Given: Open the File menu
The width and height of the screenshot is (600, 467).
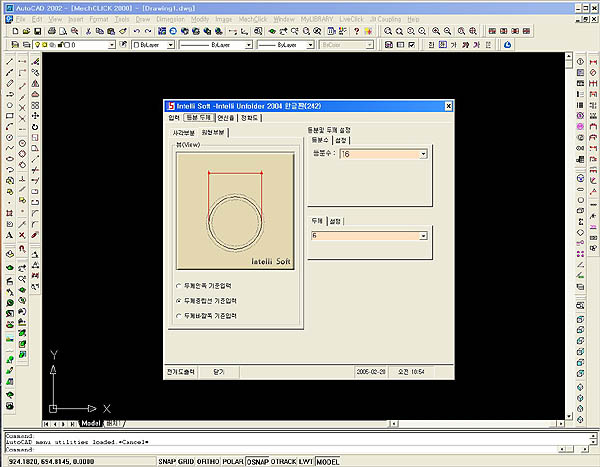Looking at the screenshot, I should click(x=20, y=19).
